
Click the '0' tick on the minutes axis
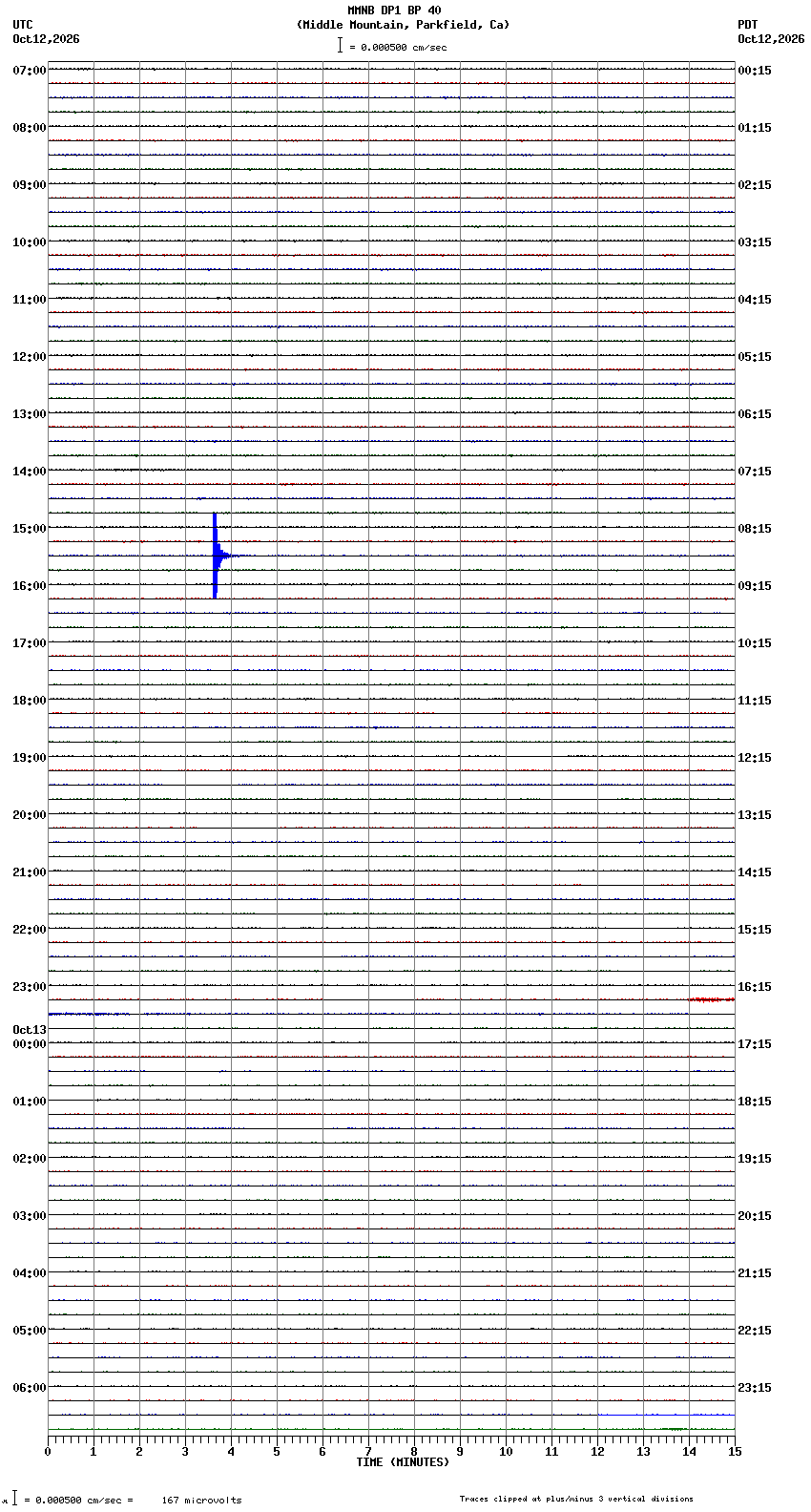(x=48, y=1452)
